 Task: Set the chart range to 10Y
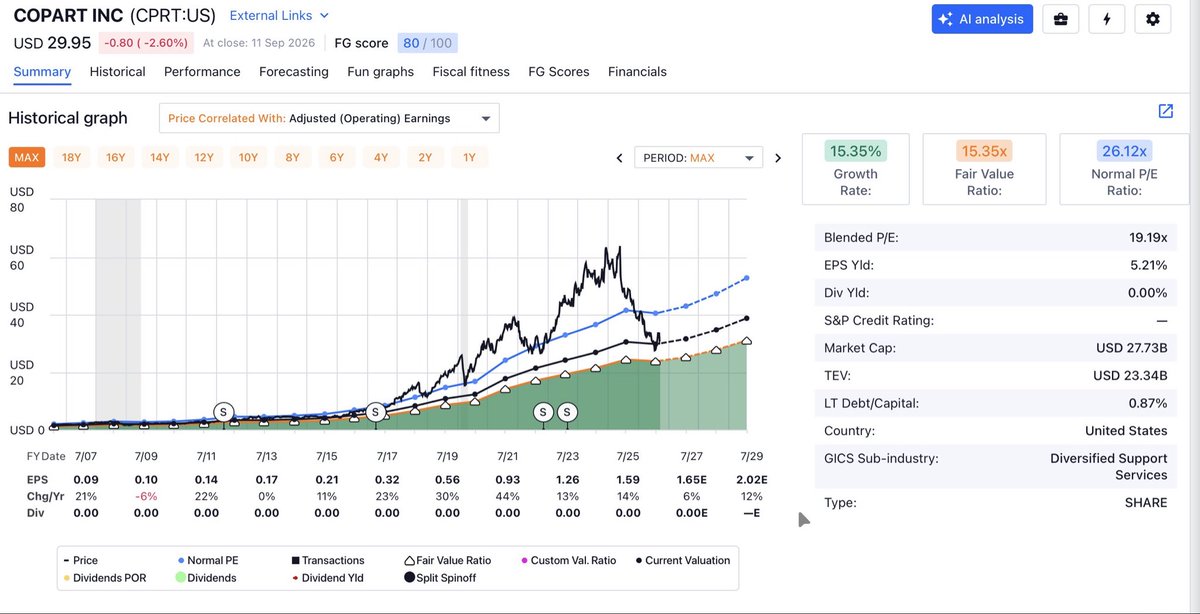point(248,157)
